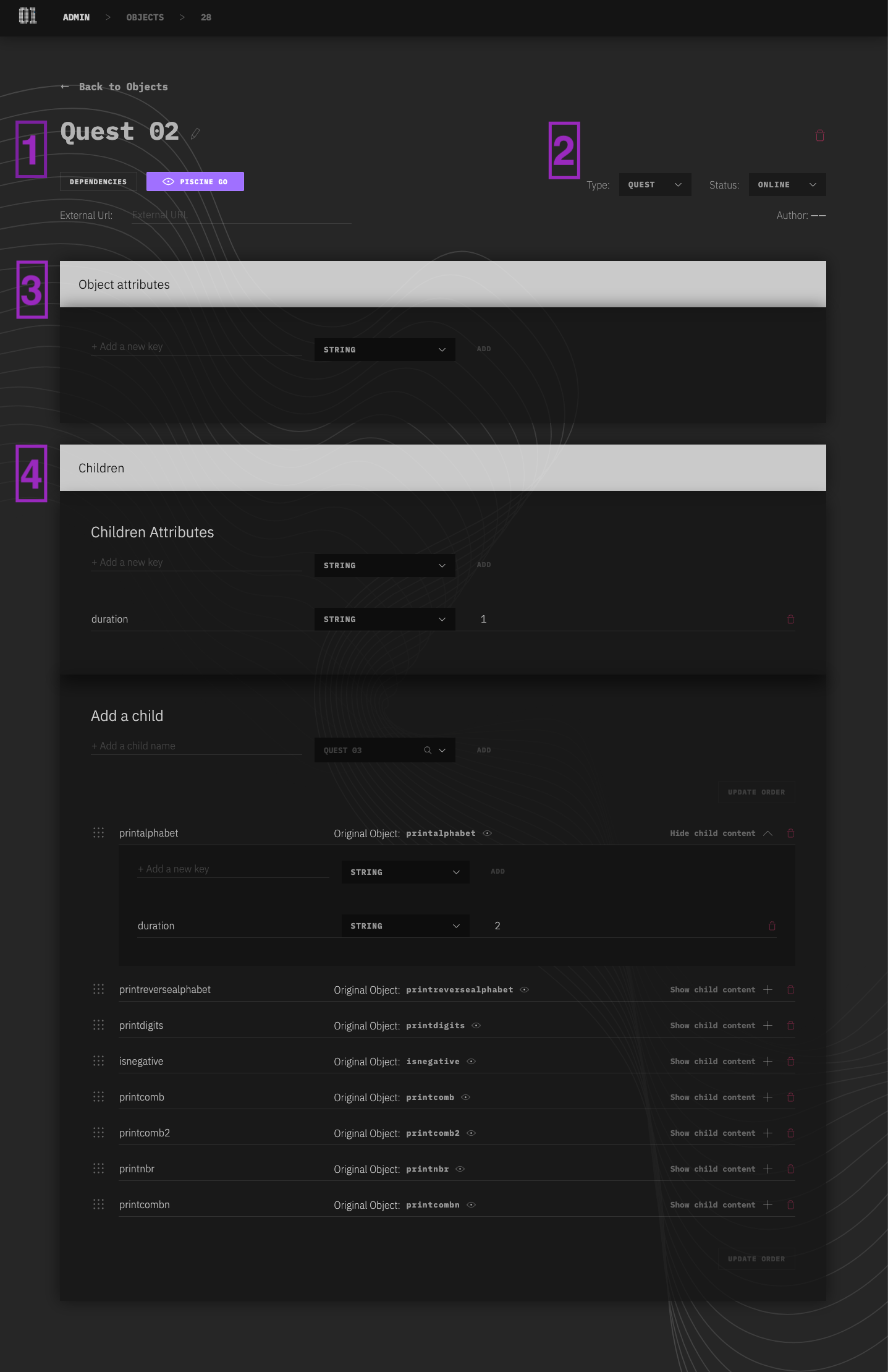Remove the printcomb2 child
Viewport: 888px width, 1372px height.
pos(790,1133)
